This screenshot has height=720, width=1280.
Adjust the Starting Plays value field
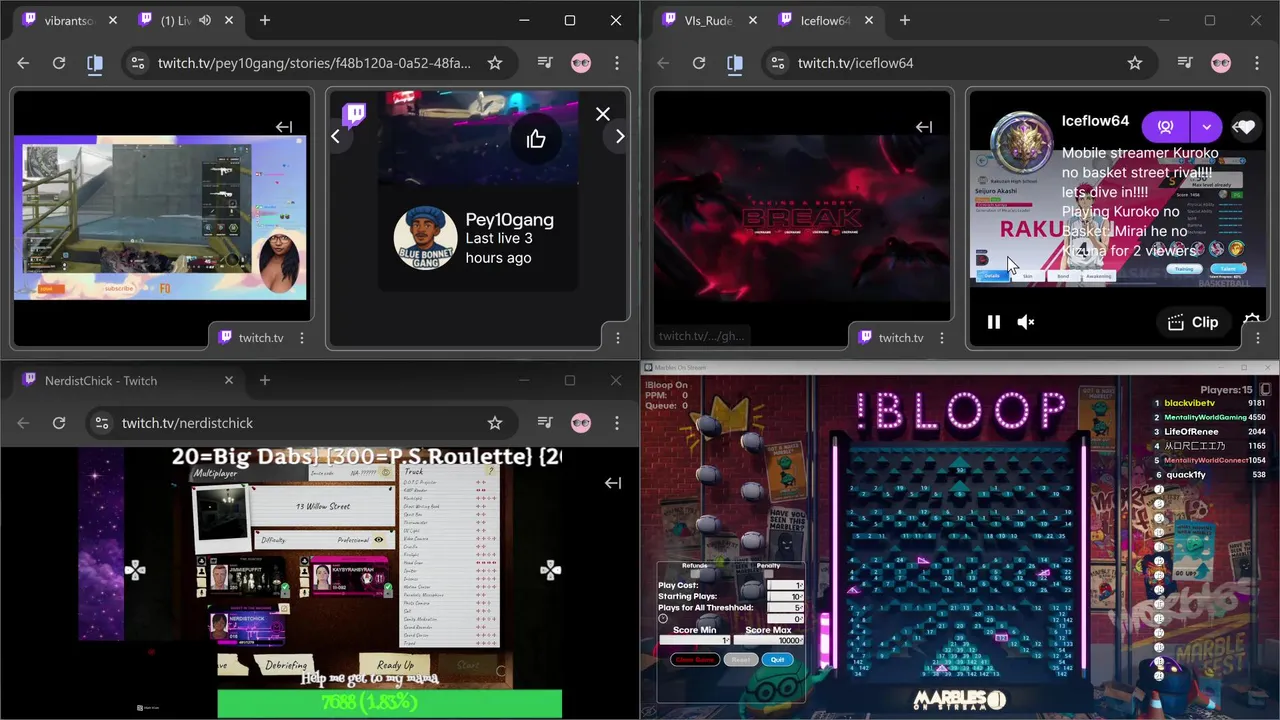pyautogui.click(x=785, y=597)
